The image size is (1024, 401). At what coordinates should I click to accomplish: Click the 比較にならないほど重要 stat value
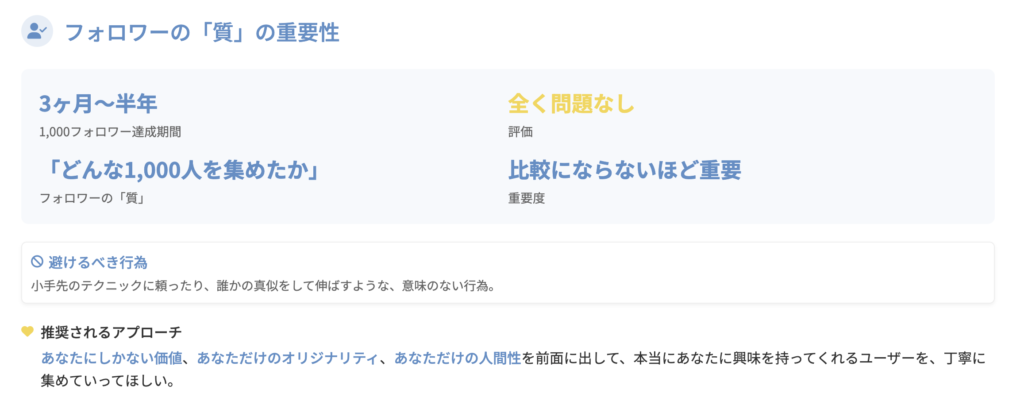pyautogui.click(x=625, y=170)
